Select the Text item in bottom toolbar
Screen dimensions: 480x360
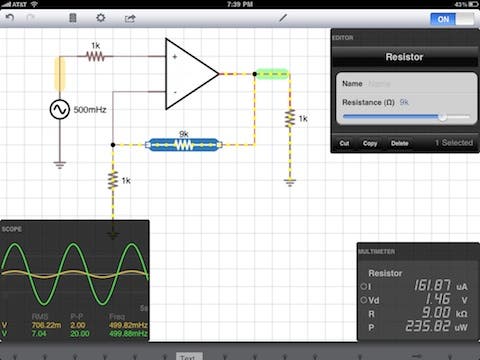[189, 357]
